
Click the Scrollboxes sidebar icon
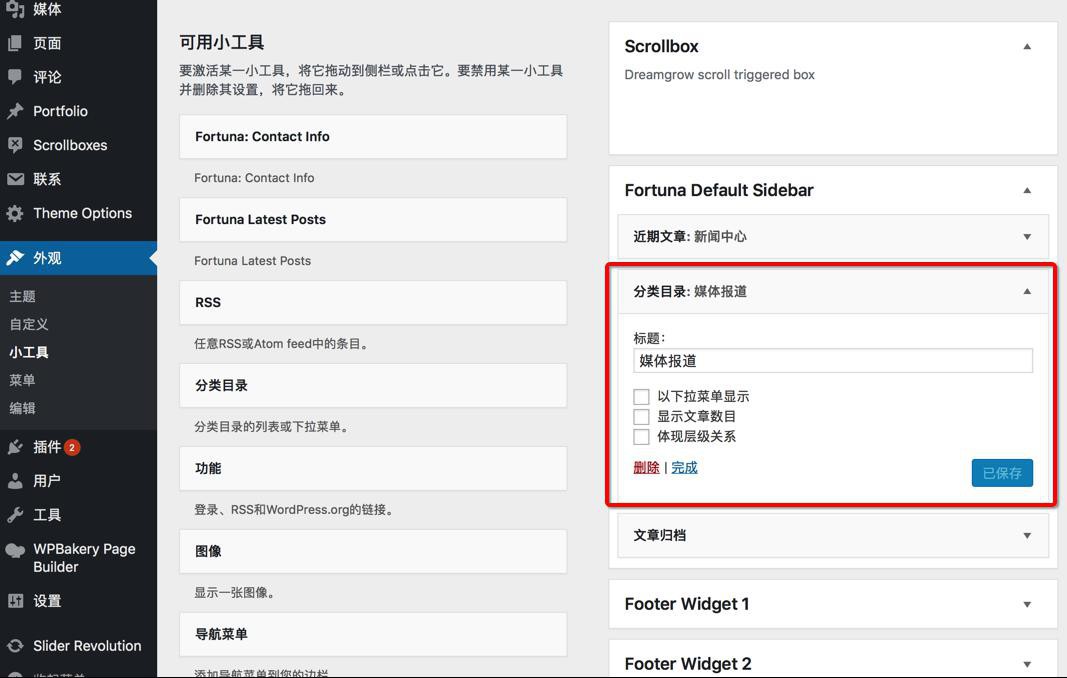[15, 145]
